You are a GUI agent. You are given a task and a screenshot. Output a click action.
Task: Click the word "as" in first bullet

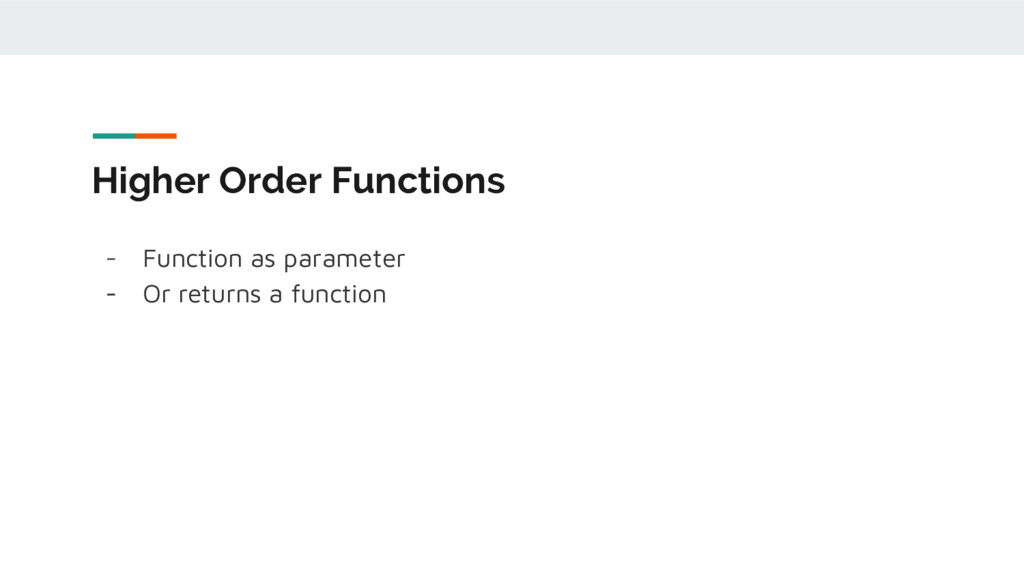(262, 260)
